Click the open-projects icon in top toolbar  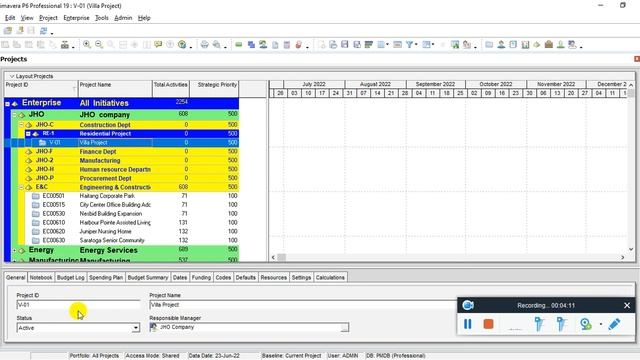pyautogui.click(x=8, y=31)
